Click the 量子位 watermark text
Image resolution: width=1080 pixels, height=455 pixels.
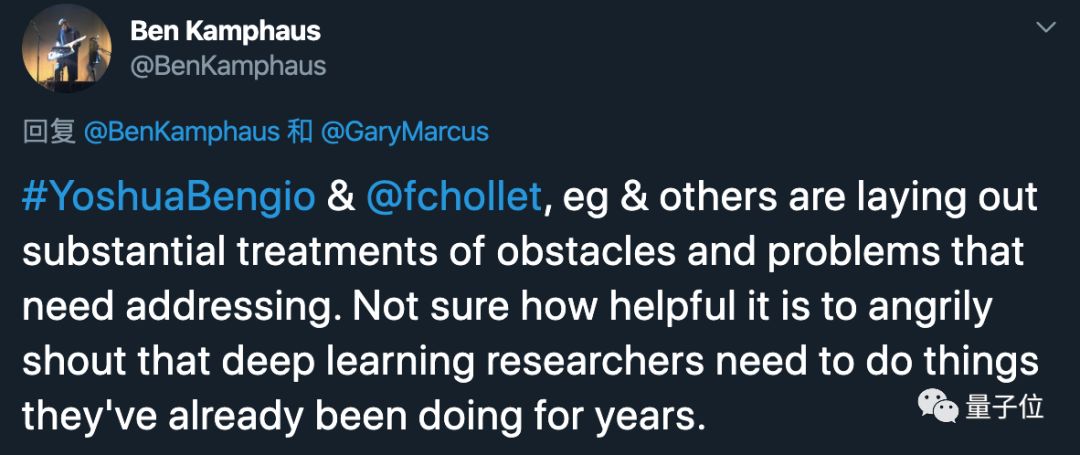coord(1004,407)
